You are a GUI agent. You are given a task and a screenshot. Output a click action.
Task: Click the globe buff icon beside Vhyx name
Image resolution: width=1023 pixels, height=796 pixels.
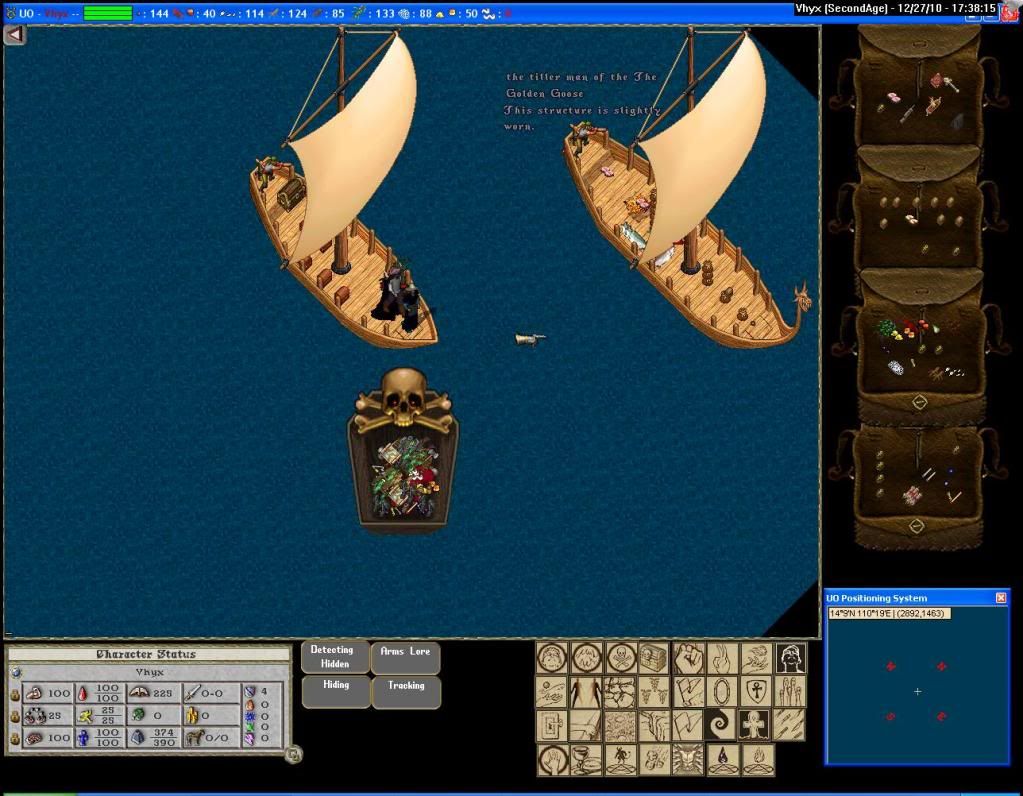[16, 672]
